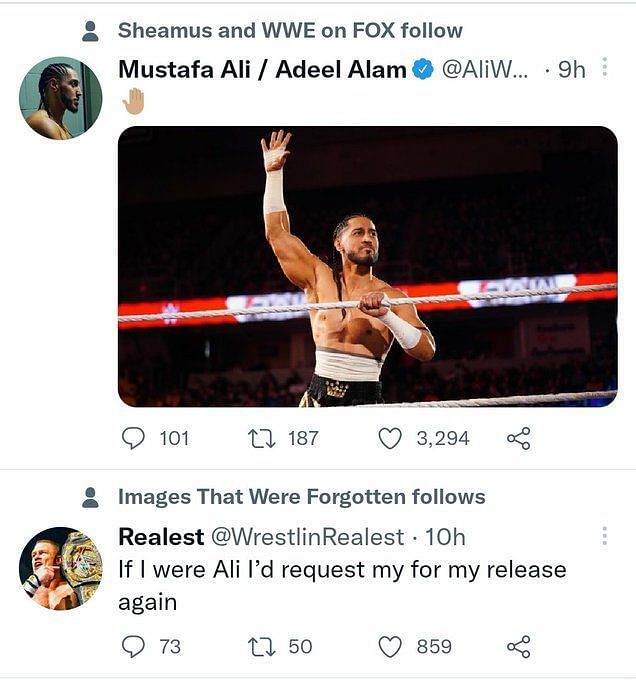The height and width of the screenshot is (680, 636).
Task: Open the @WrestlinRealest handle link
Action: click(307, 537)
